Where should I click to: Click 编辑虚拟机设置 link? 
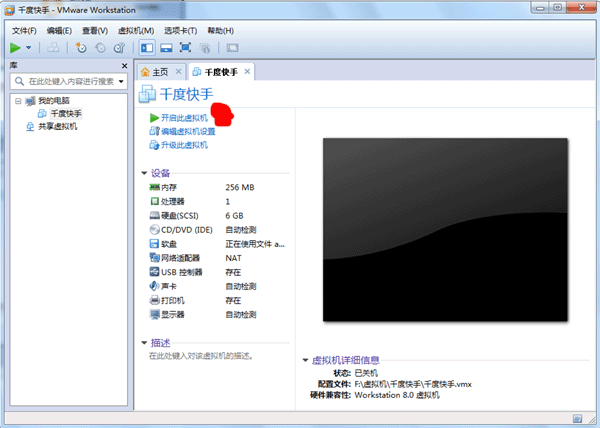187,131
